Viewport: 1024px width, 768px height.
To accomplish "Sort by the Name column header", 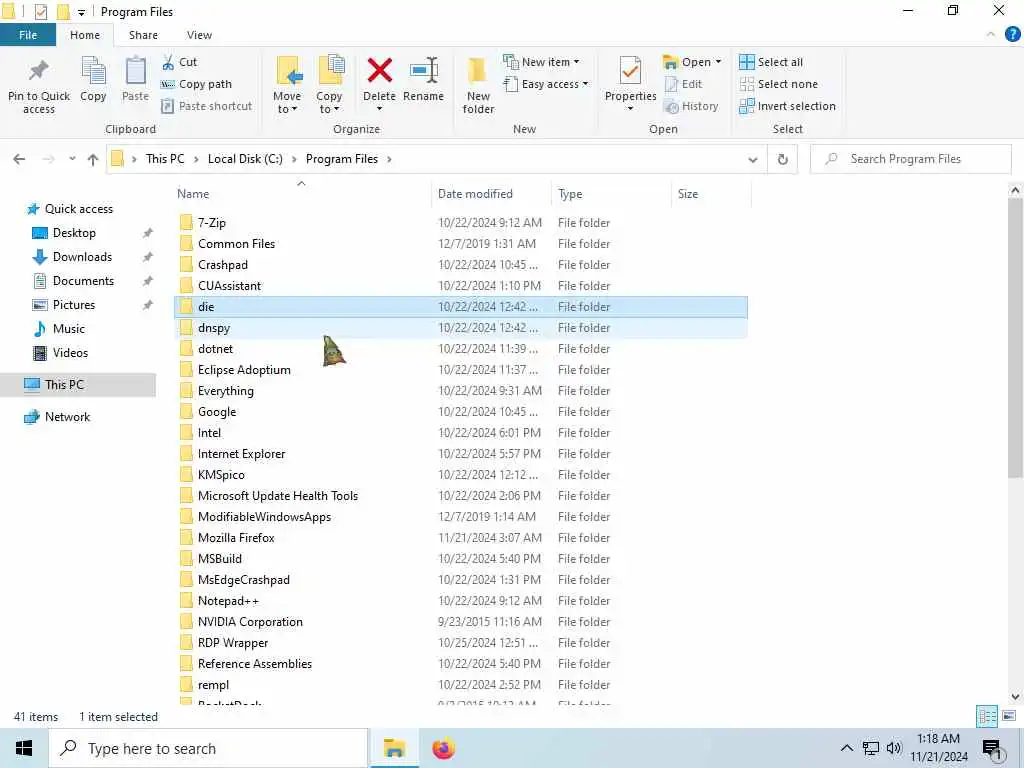I will (302, 194).
